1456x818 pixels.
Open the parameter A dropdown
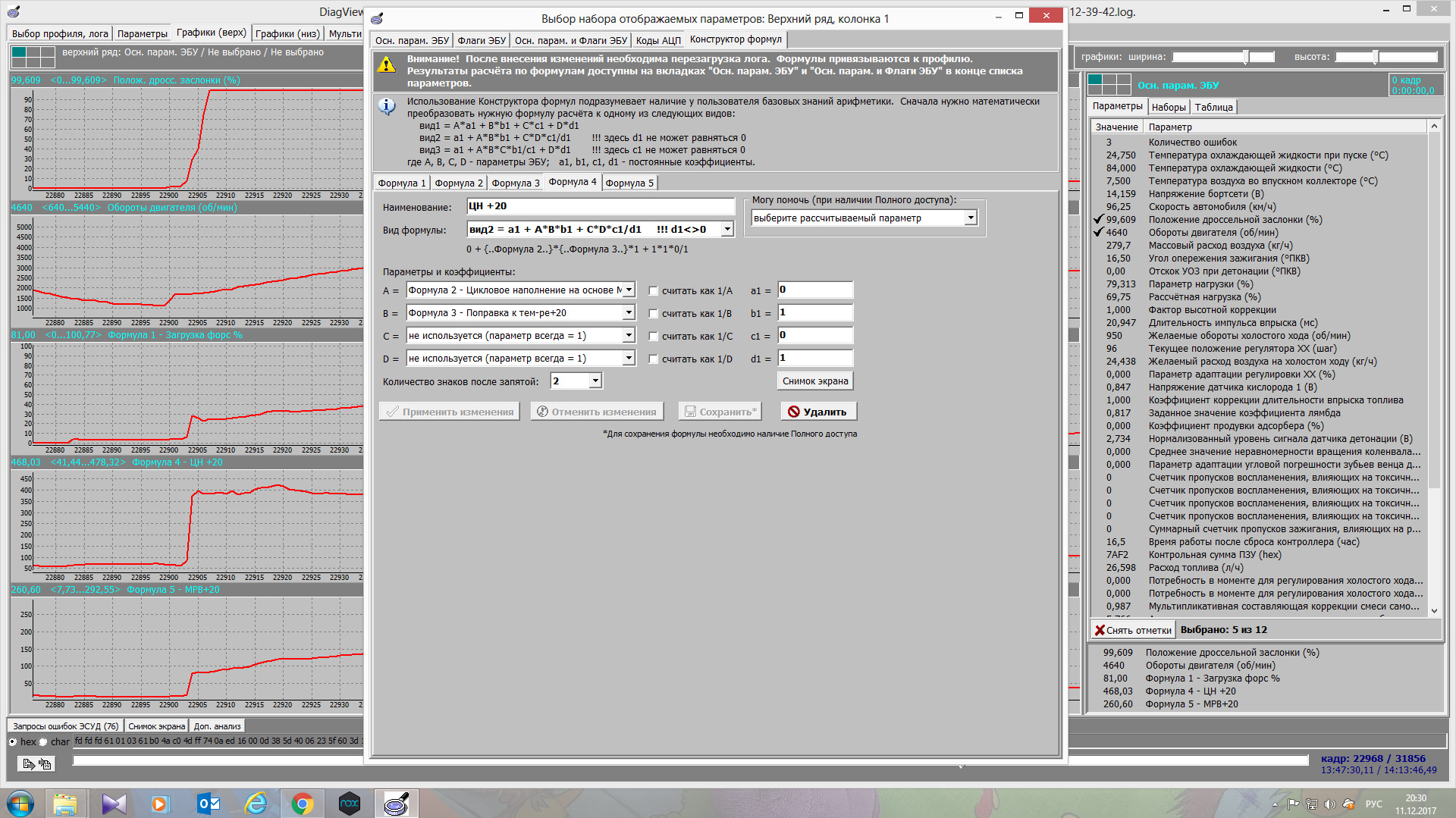(x=629, y=290)
